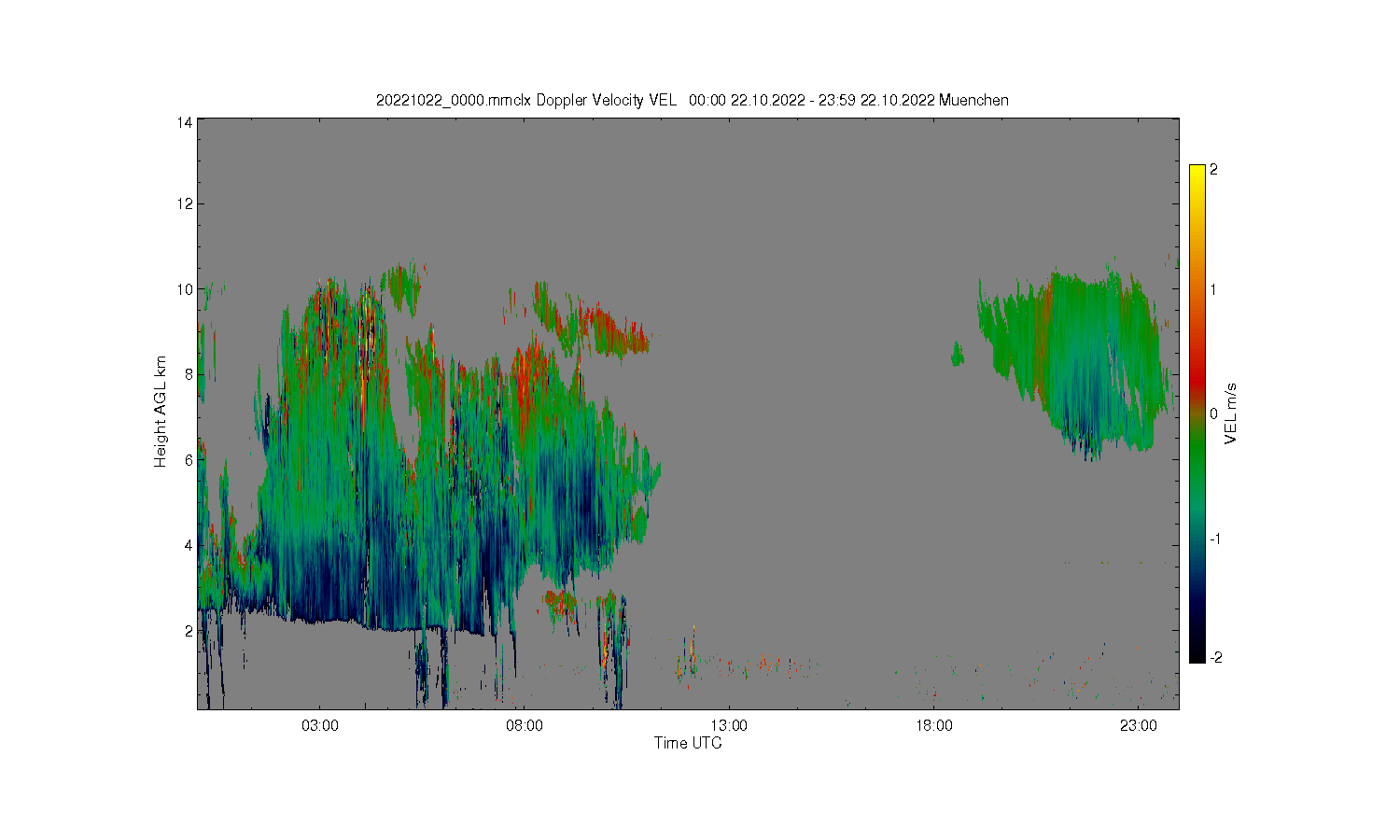Click the height tick label 10

[x=186, y=289]
